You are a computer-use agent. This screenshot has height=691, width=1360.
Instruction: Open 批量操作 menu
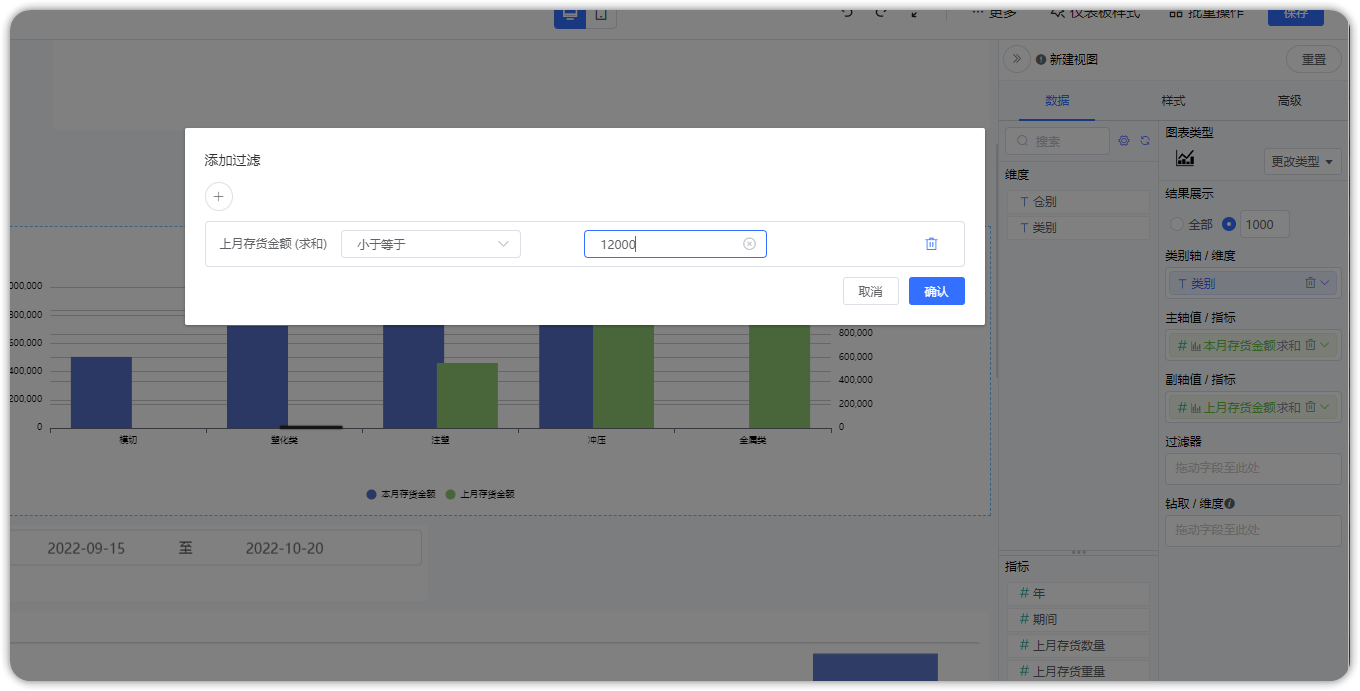(1207, 13)
